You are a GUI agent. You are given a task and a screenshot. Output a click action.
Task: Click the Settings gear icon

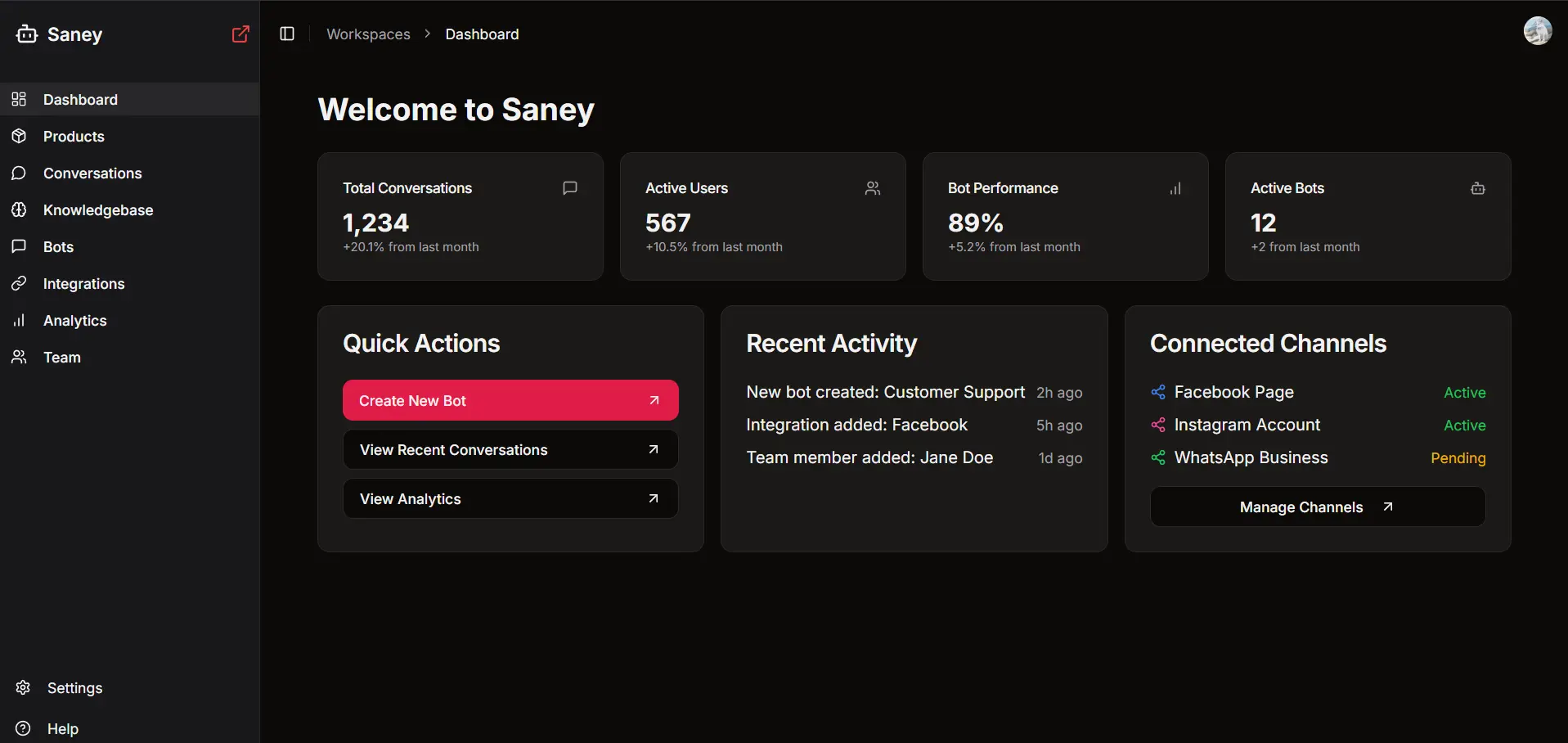tap(22, 687)
